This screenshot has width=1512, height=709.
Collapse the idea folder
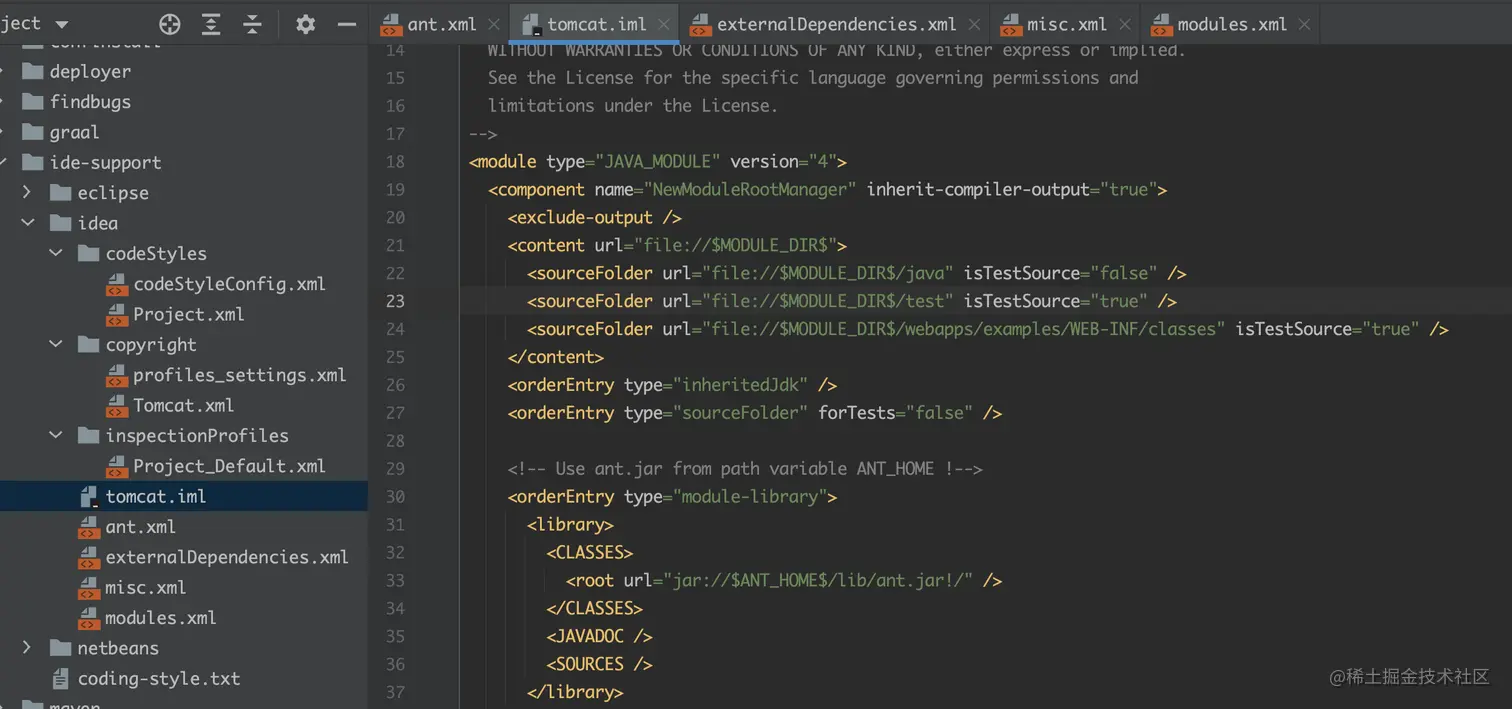[x=27, y=223]
